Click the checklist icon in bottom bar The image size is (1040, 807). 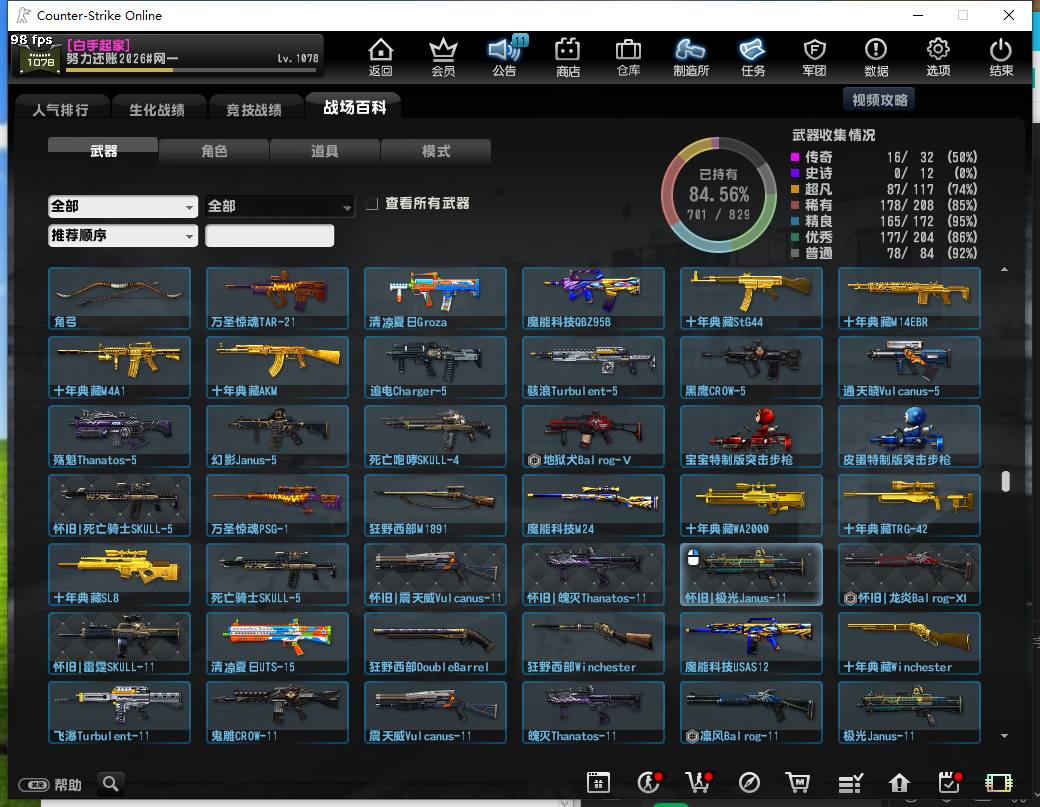click(850, 783)
